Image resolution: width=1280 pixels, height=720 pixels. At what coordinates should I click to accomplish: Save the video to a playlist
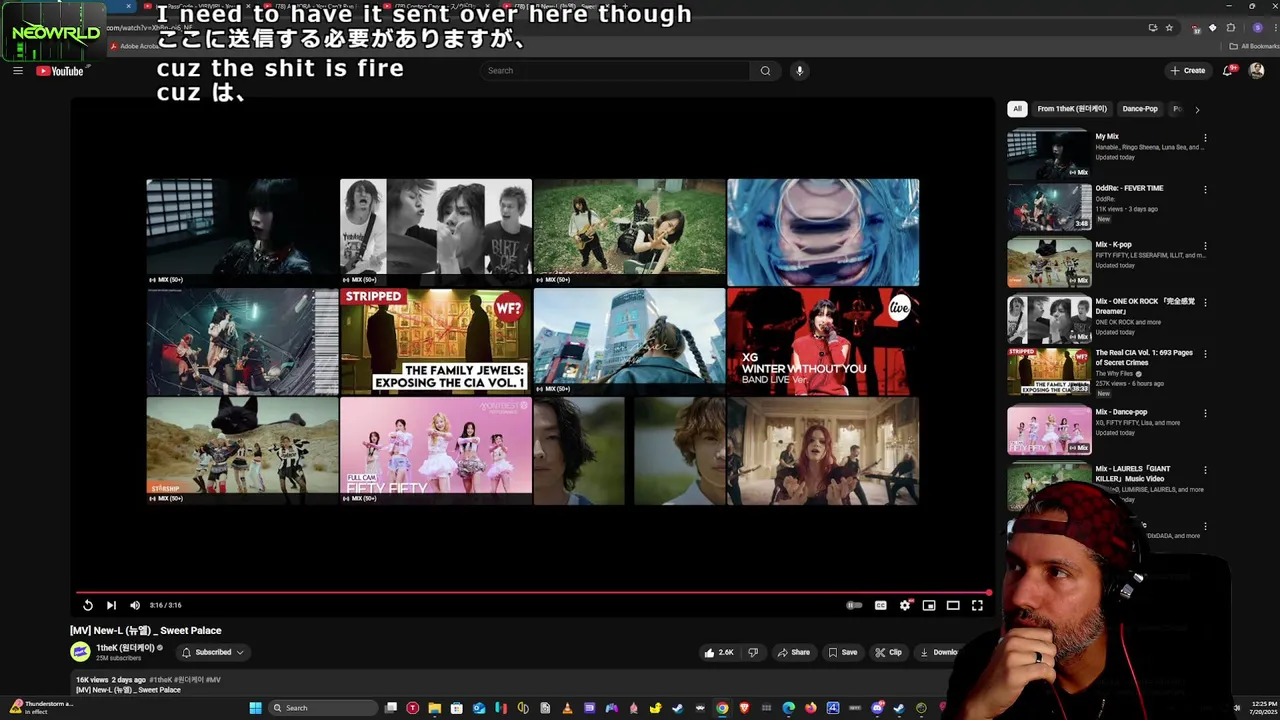click(x=842, y=652)
